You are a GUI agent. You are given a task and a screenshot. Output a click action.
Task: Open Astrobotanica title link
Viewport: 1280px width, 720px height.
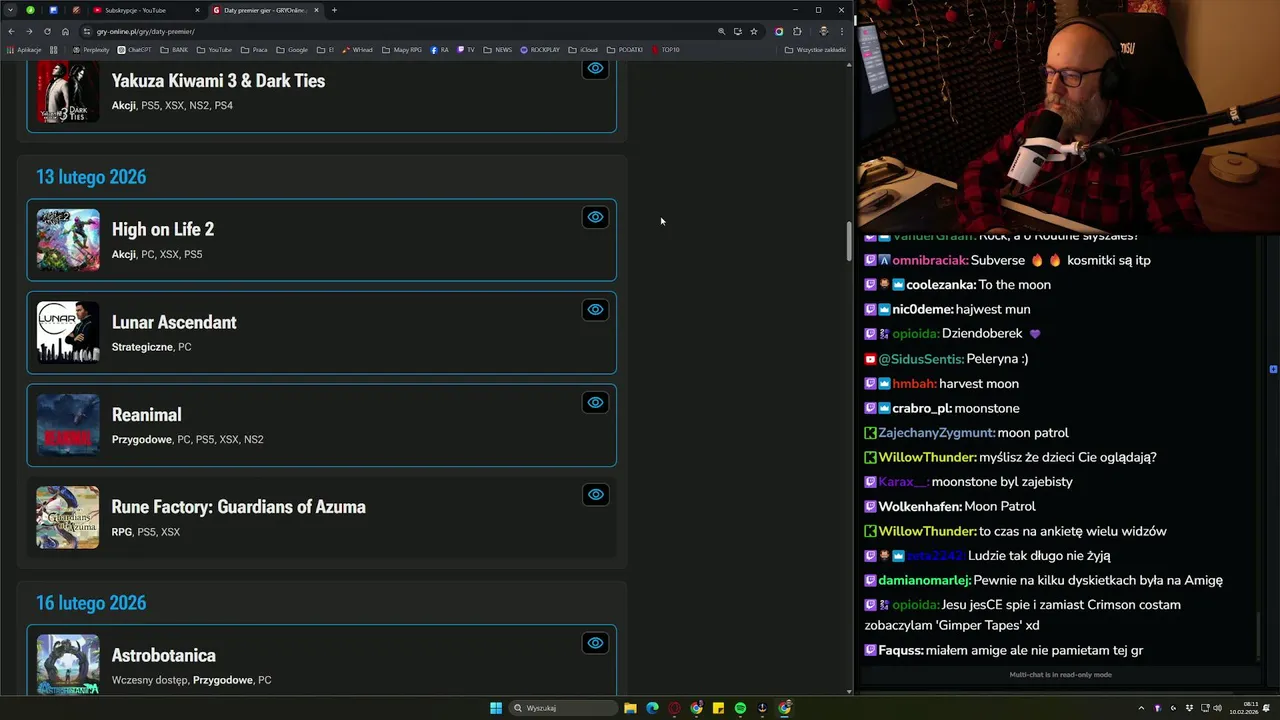[x=164, y=656]
